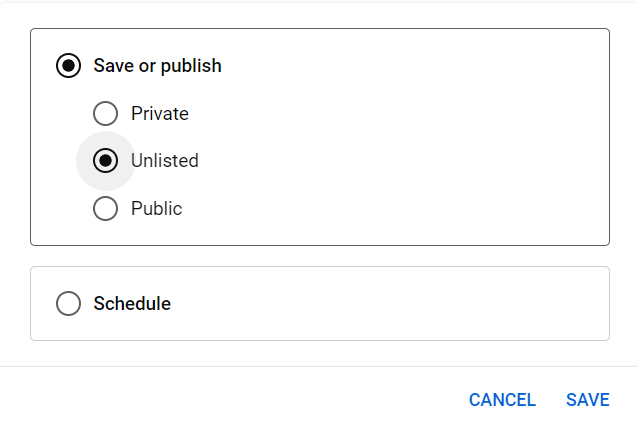Click the SAVE button
The width and height of the screenshot is (637, 428).
587,400
